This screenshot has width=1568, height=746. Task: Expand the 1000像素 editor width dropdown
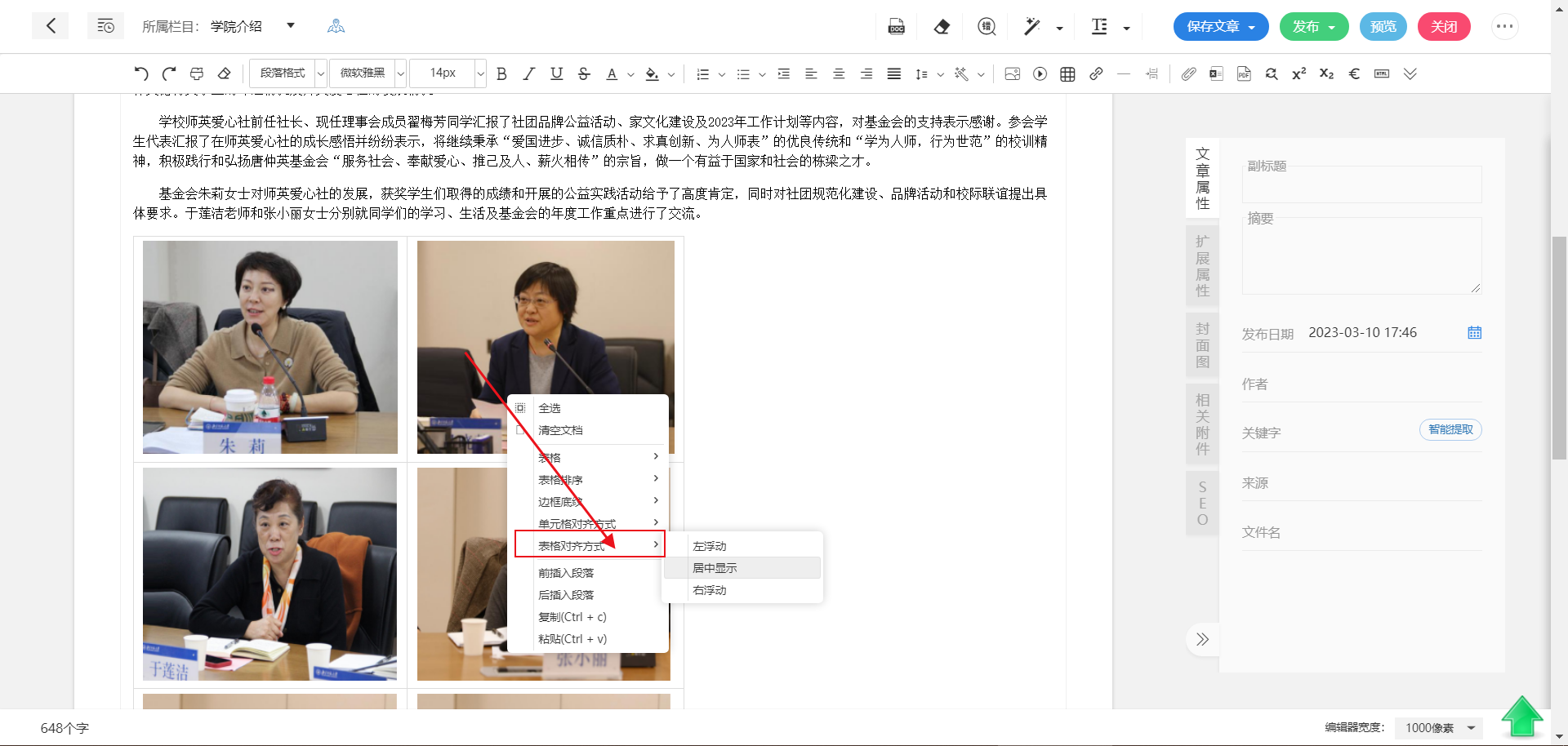click(1441, 727)
